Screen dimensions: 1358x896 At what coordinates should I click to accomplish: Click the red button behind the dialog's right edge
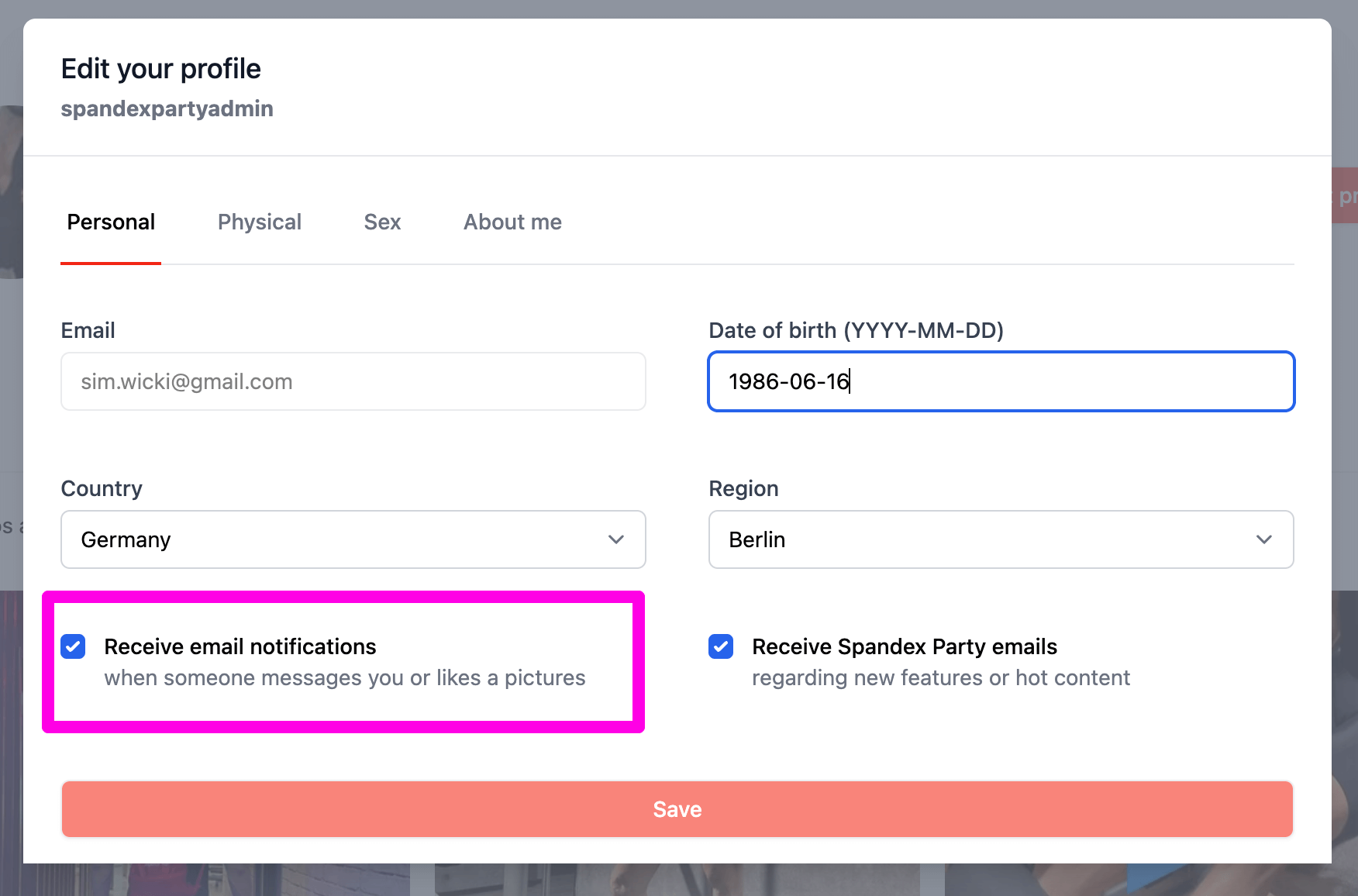click(x=1346, y=195)
